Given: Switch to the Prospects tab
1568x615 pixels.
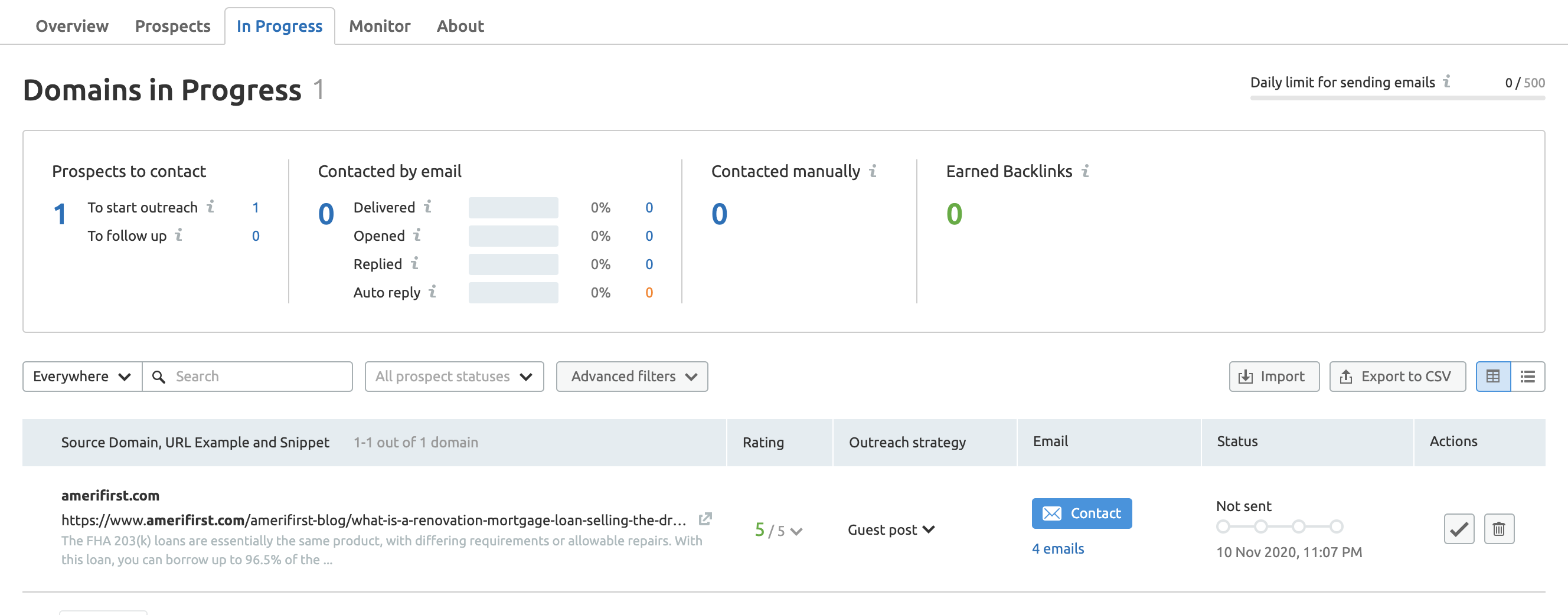Looking at the screenshot, I should [x=172, y=26].
